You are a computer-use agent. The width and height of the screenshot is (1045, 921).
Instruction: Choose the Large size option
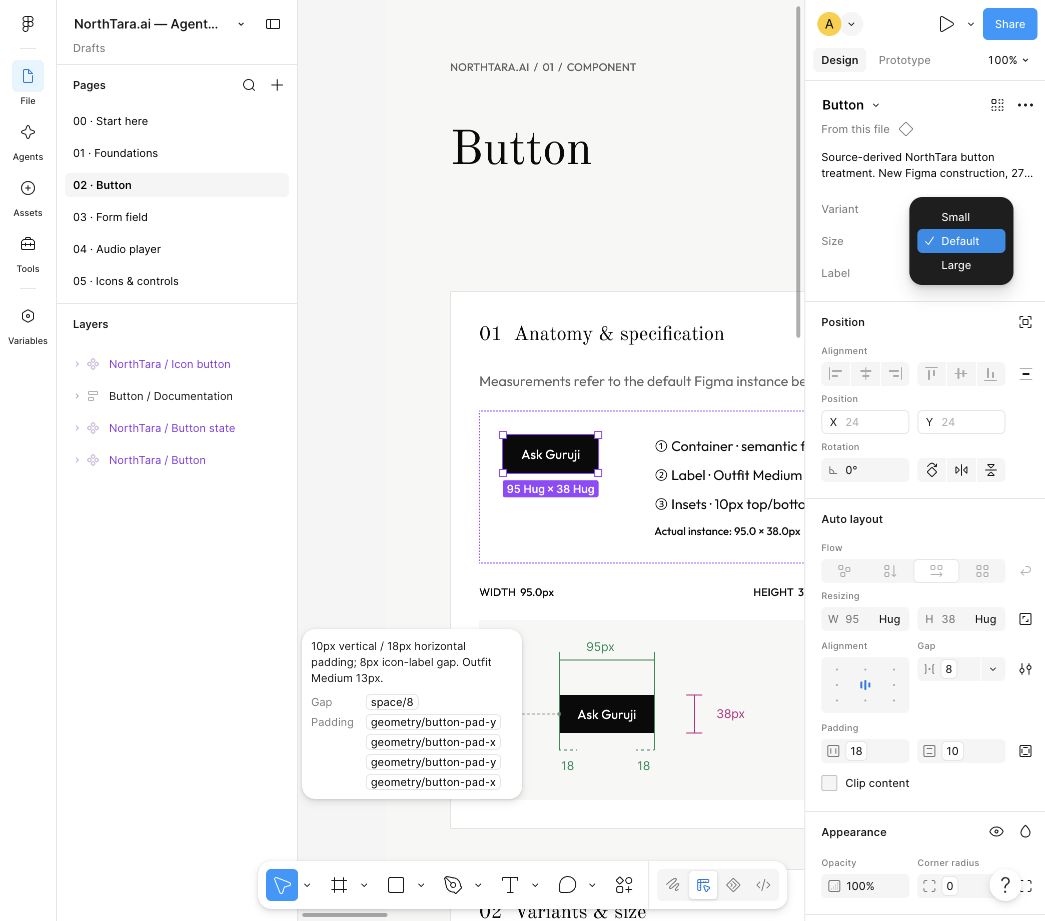pos(961,265)
